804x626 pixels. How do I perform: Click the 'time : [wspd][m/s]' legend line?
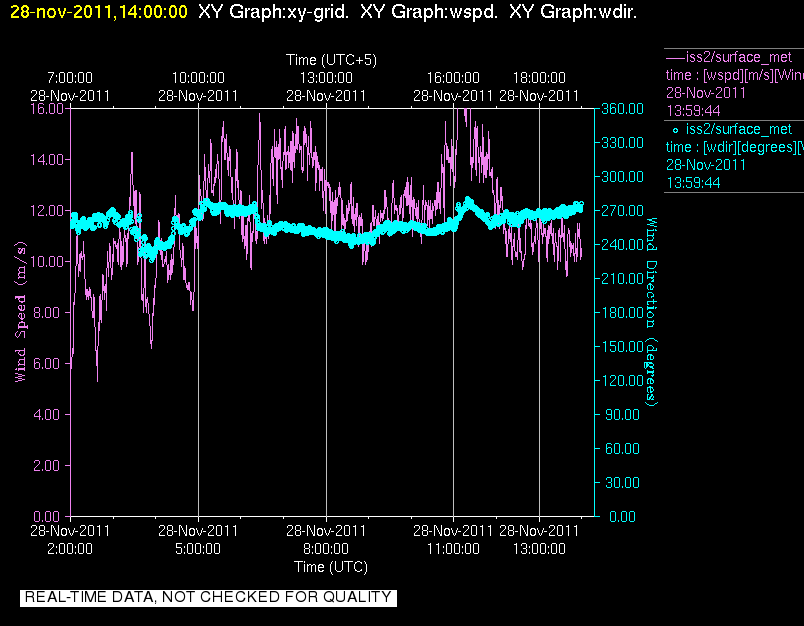click(734, 75)
